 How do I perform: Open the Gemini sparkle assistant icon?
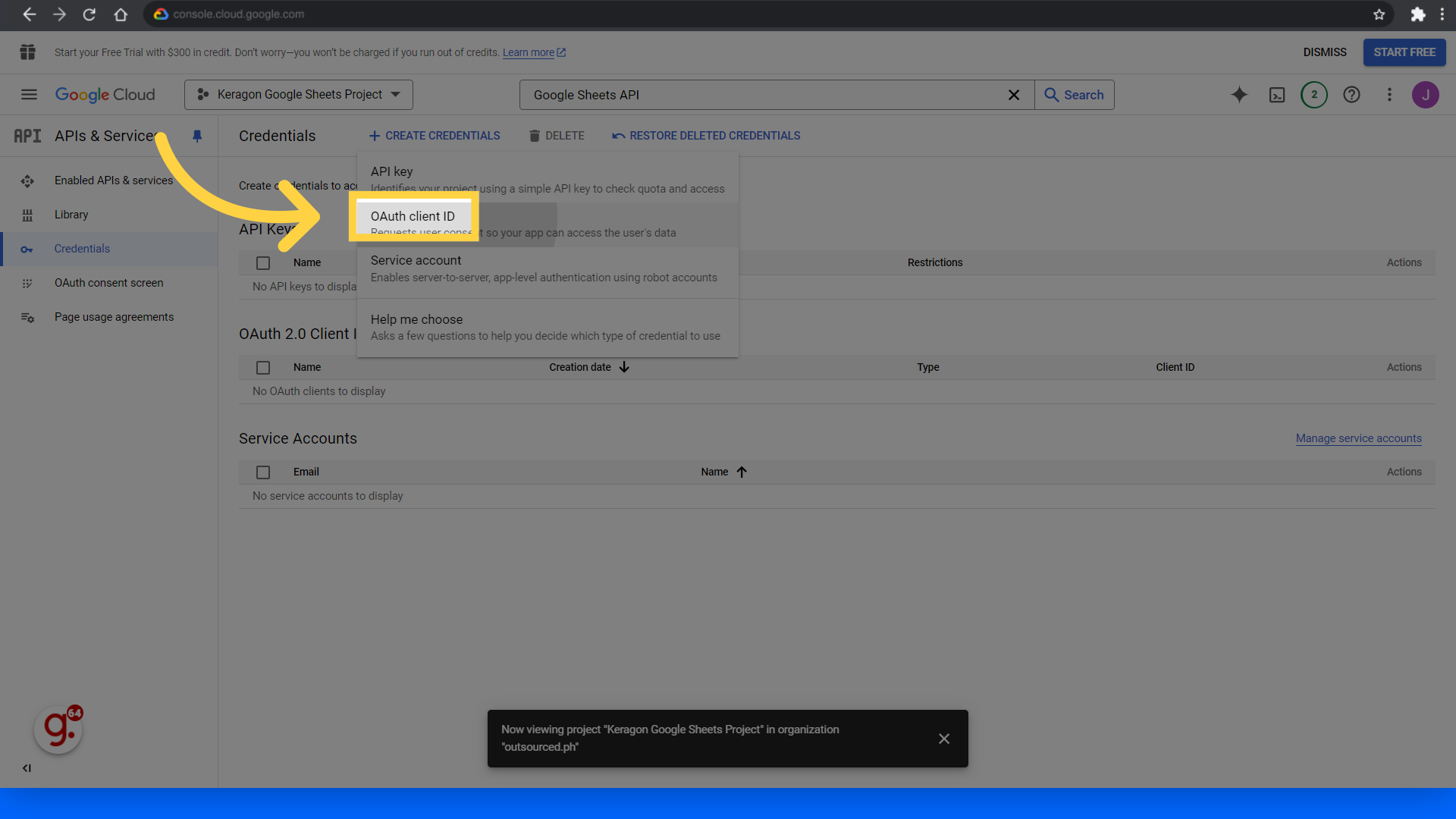[1239, 95]
